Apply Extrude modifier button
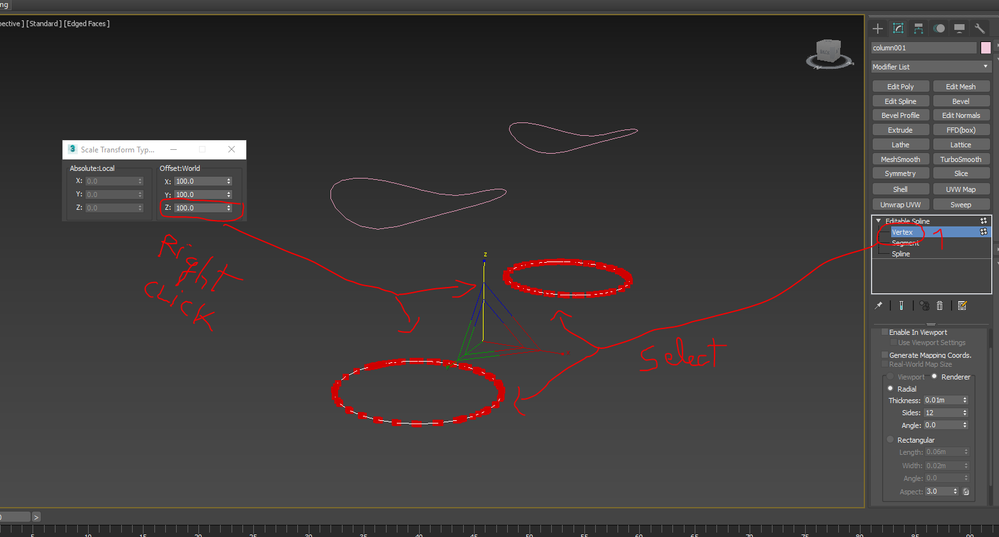The image size is (999, 537). click(x=900, y=130)
